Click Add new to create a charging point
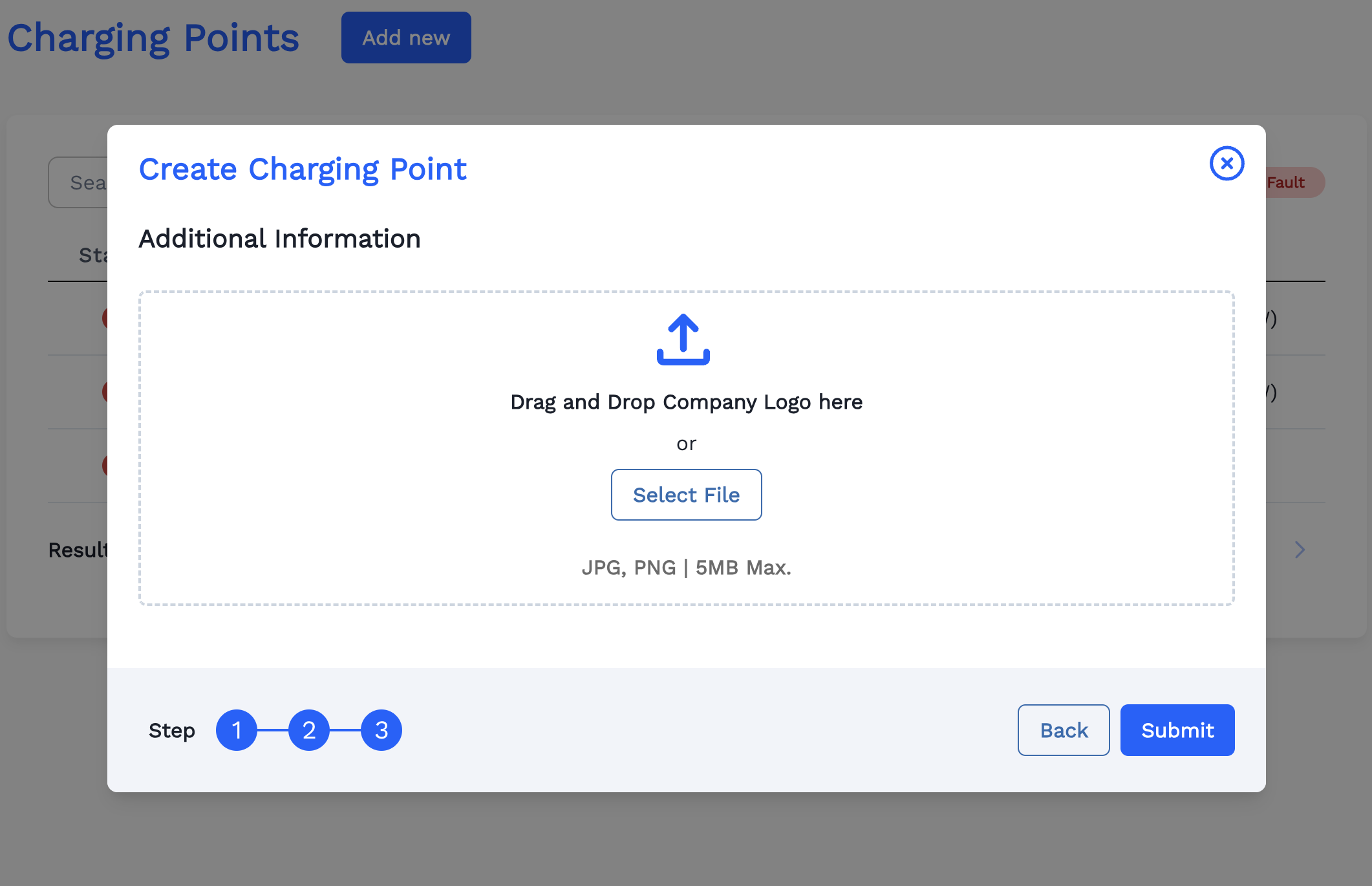 (x=406, y=37)
